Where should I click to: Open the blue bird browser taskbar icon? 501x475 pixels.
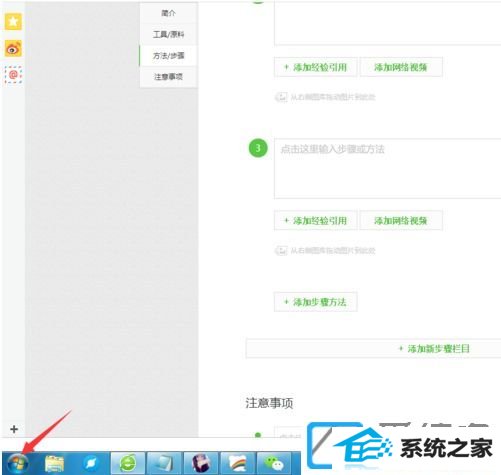coord(91,464)
